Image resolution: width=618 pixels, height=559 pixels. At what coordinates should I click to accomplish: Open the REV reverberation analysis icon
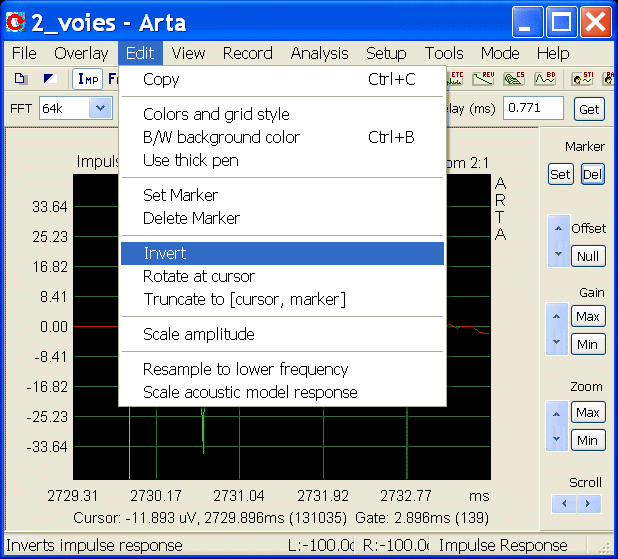coord(484,78)
